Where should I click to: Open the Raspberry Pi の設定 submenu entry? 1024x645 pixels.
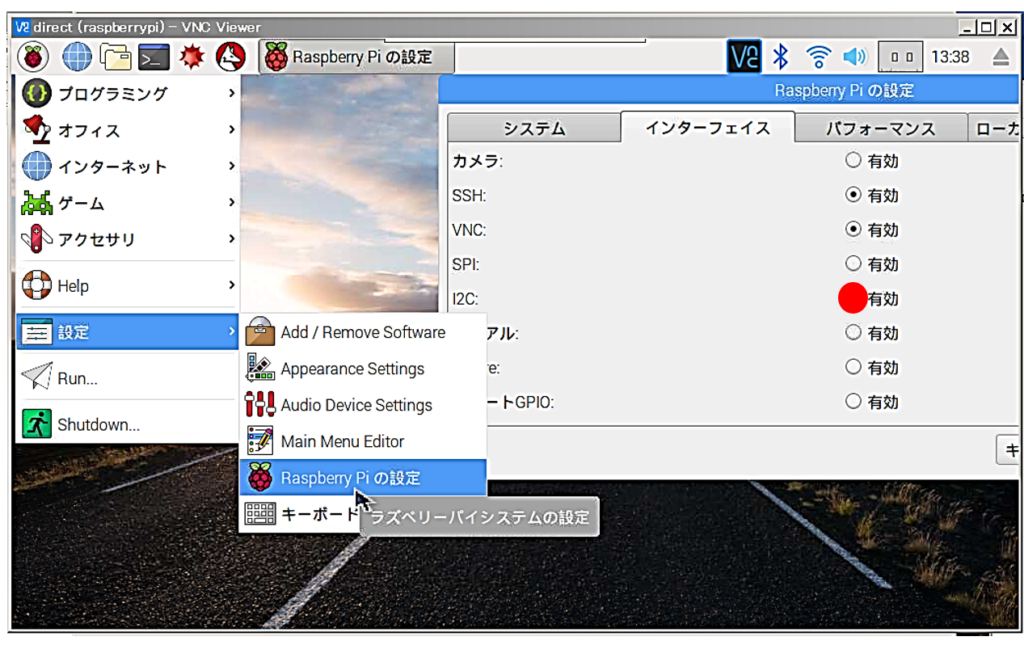pyautogui.click(x=363, y=477)
